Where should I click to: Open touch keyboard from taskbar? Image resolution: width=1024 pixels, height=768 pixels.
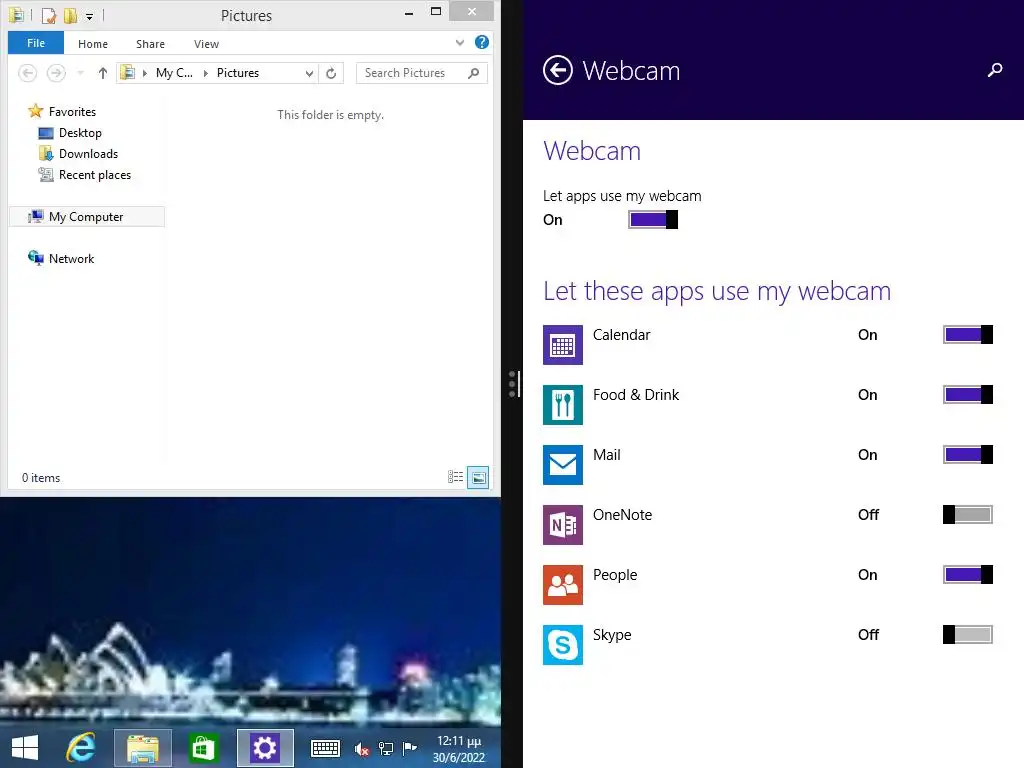point(325,748)
